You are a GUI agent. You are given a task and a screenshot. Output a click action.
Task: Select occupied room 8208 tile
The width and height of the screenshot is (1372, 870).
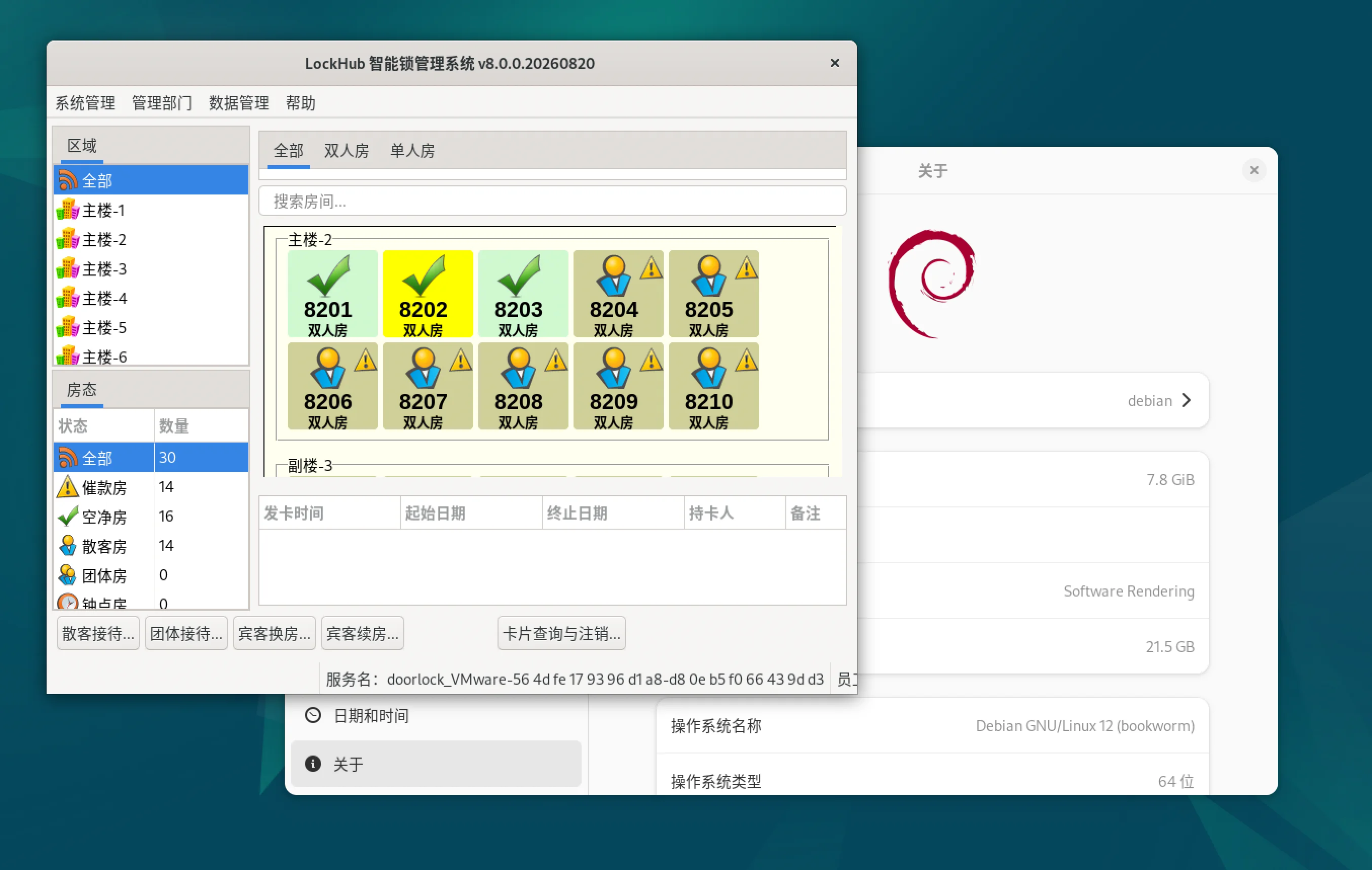522,386
